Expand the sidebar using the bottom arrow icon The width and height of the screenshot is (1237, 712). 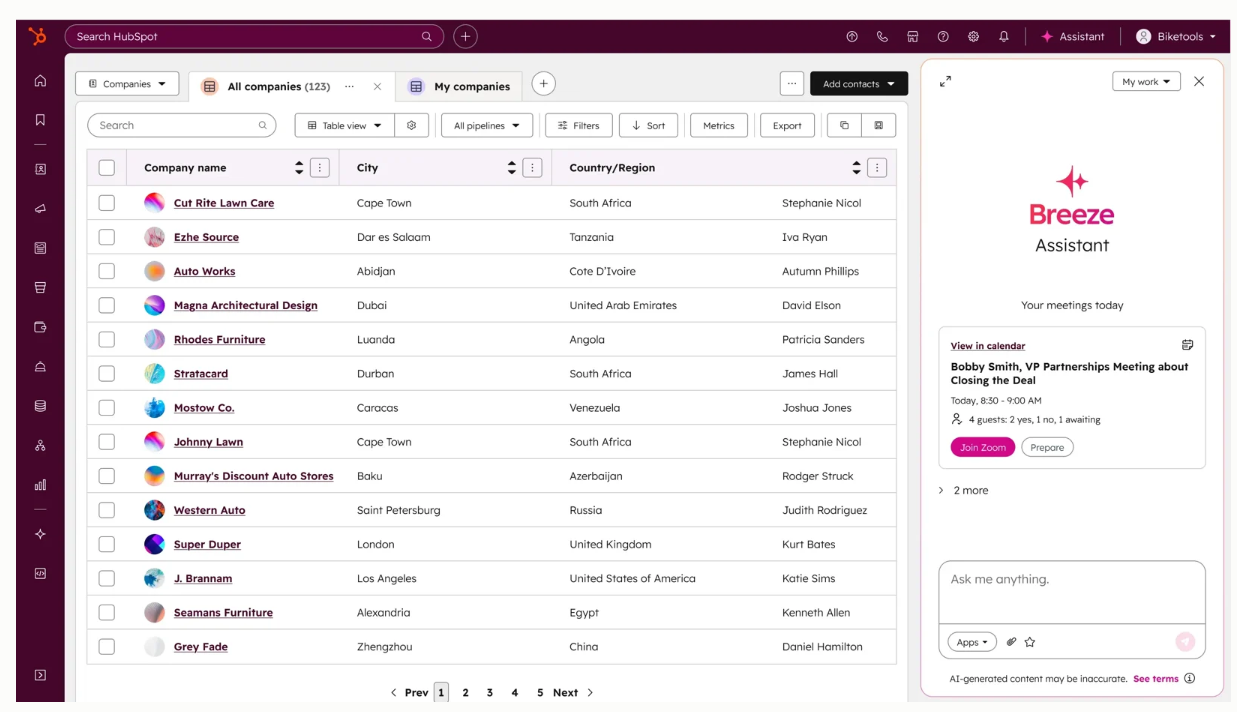[x=39, y=674]
